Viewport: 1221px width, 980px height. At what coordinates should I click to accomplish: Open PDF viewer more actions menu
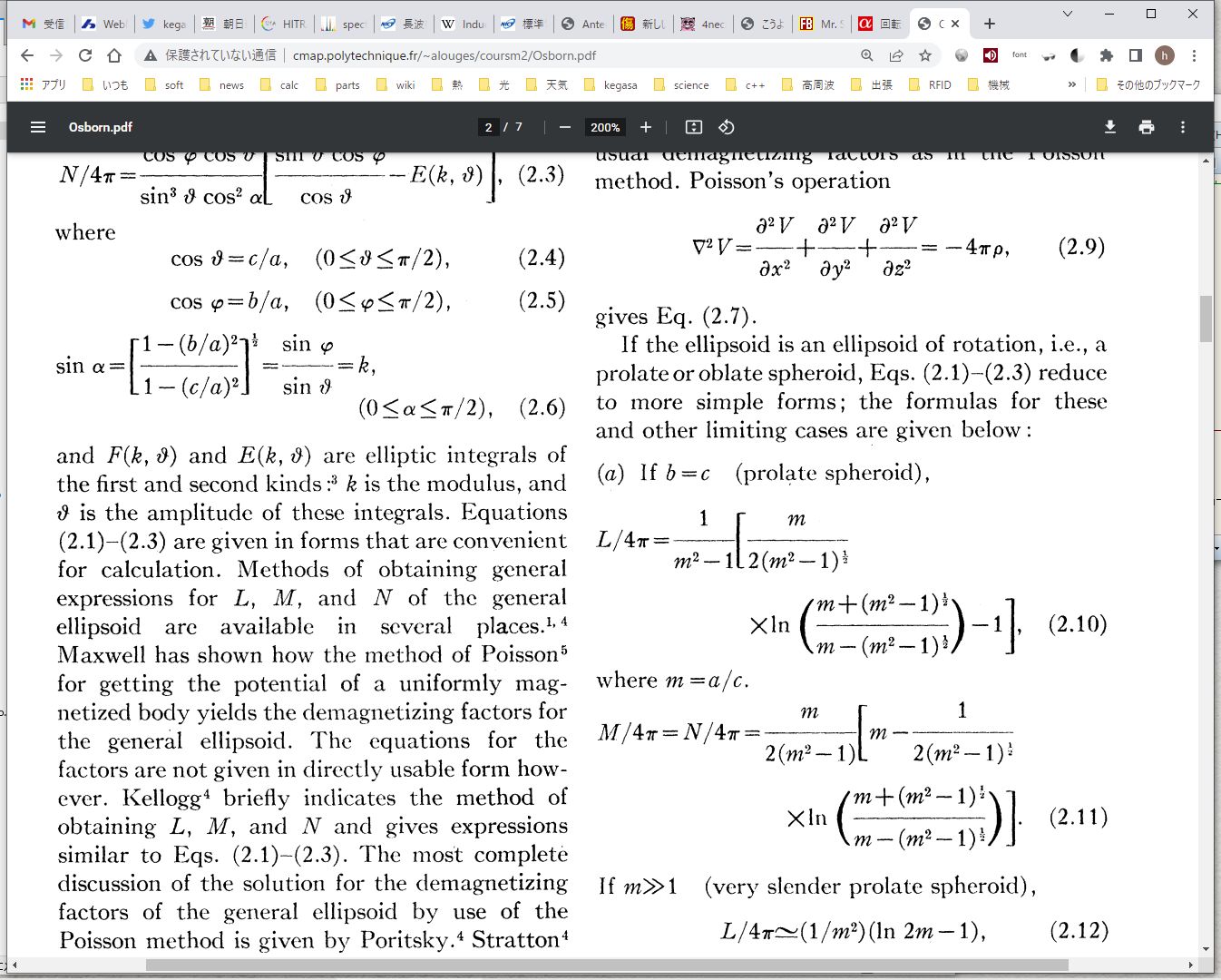pyautogui.click(x=1183, y=127)
